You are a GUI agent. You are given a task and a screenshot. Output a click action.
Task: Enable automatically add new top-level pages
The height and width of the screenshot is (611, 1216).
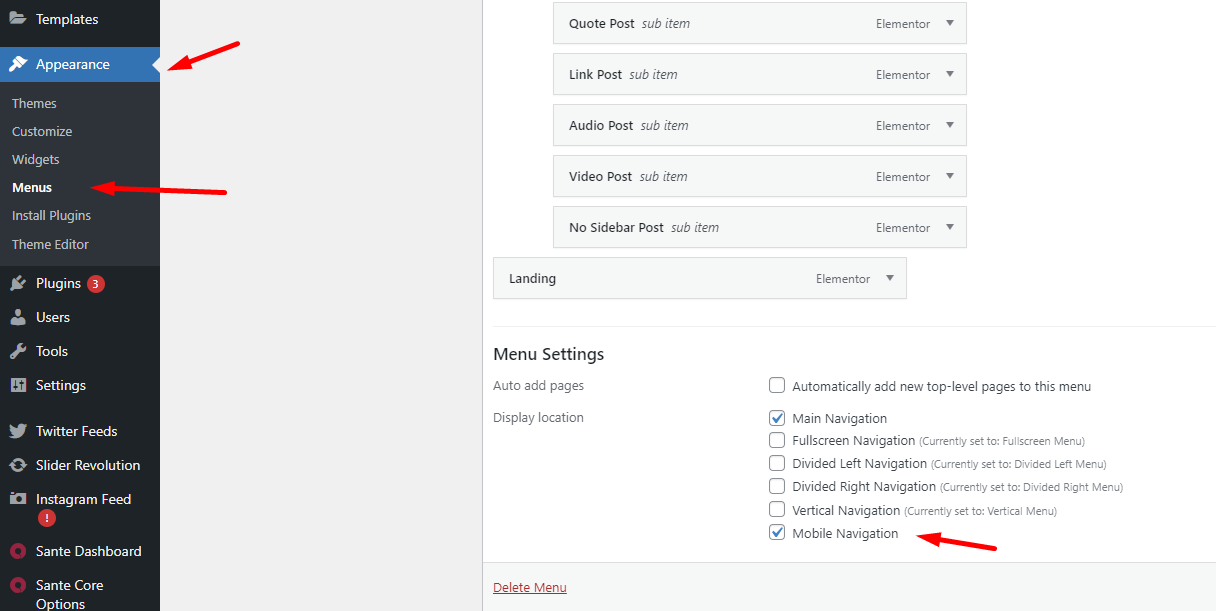777,386
